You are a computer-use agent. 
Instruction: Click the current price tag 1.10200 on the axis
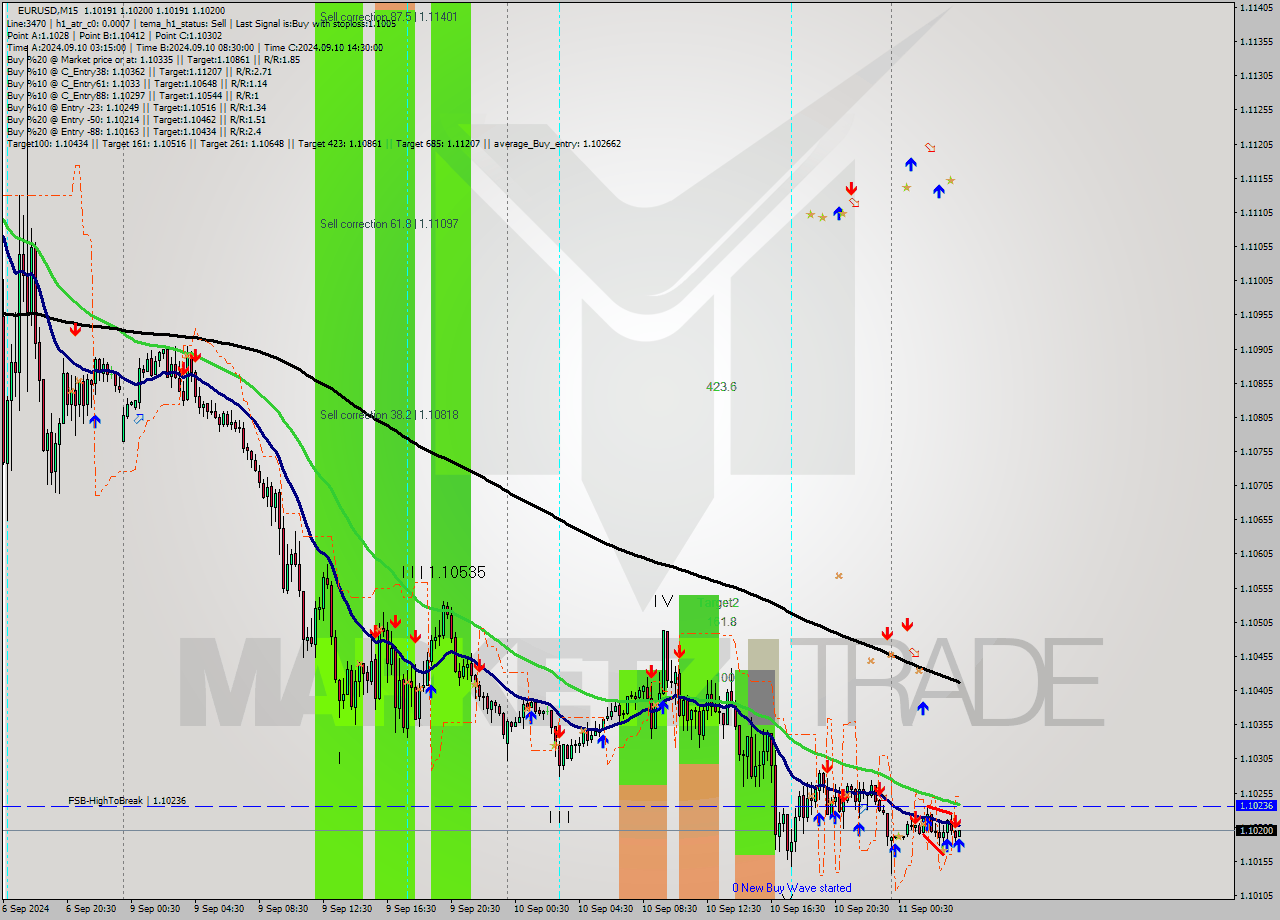tap(1256, 830)
